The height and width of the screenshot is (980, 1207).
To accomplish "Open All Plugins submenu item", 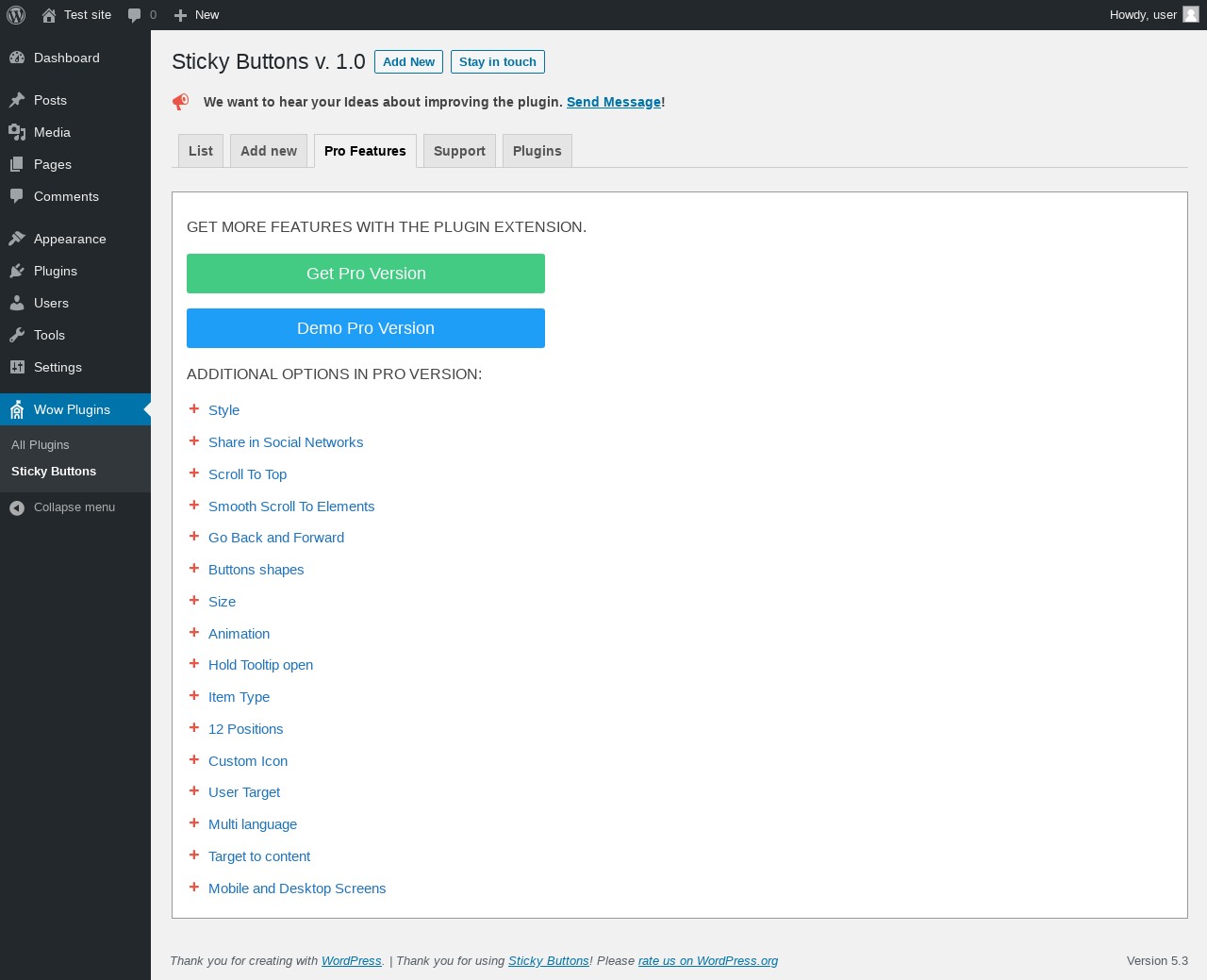I will click(41, 445).
